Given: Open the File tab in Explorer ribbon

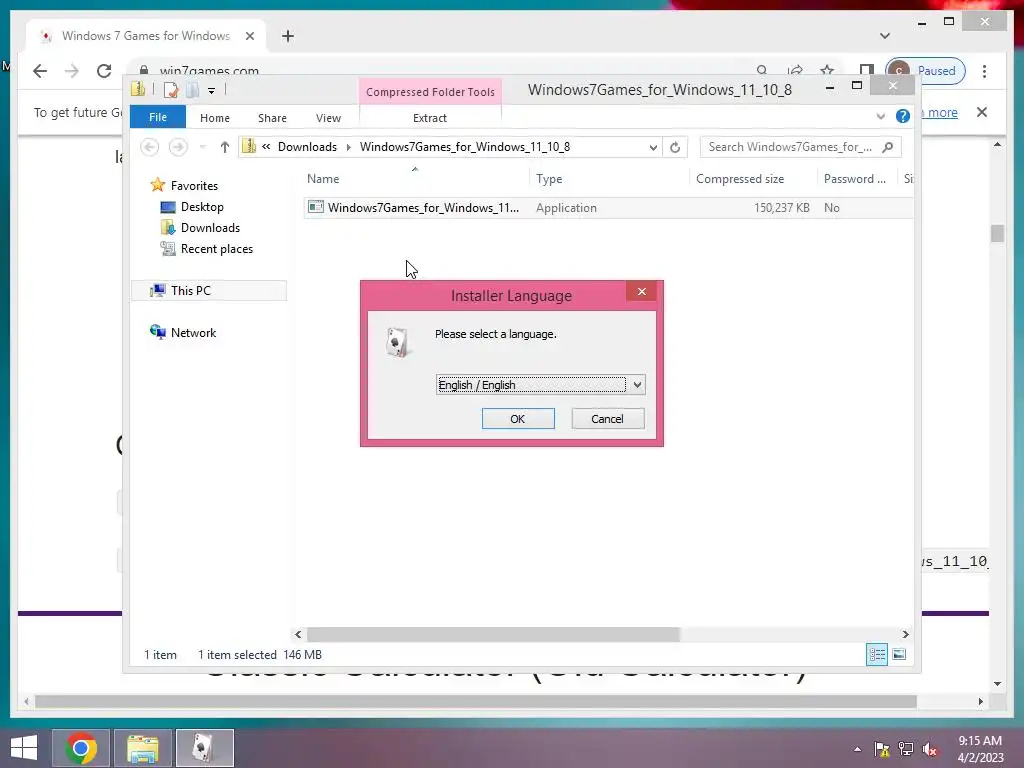Looking at the screenshot, I should click(x=157, y=117).
